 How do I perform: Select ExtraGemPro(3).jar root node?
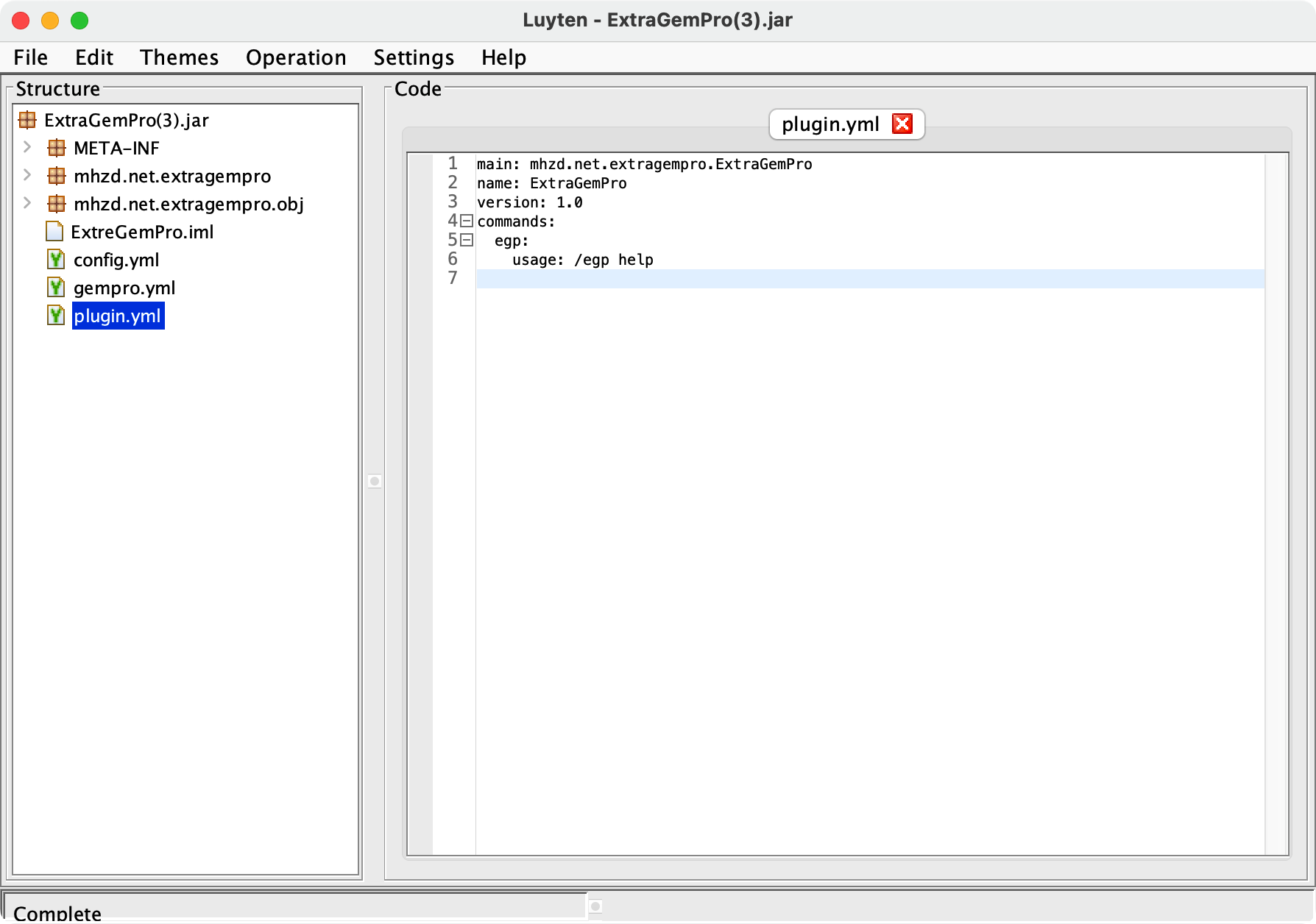(127, 120)
